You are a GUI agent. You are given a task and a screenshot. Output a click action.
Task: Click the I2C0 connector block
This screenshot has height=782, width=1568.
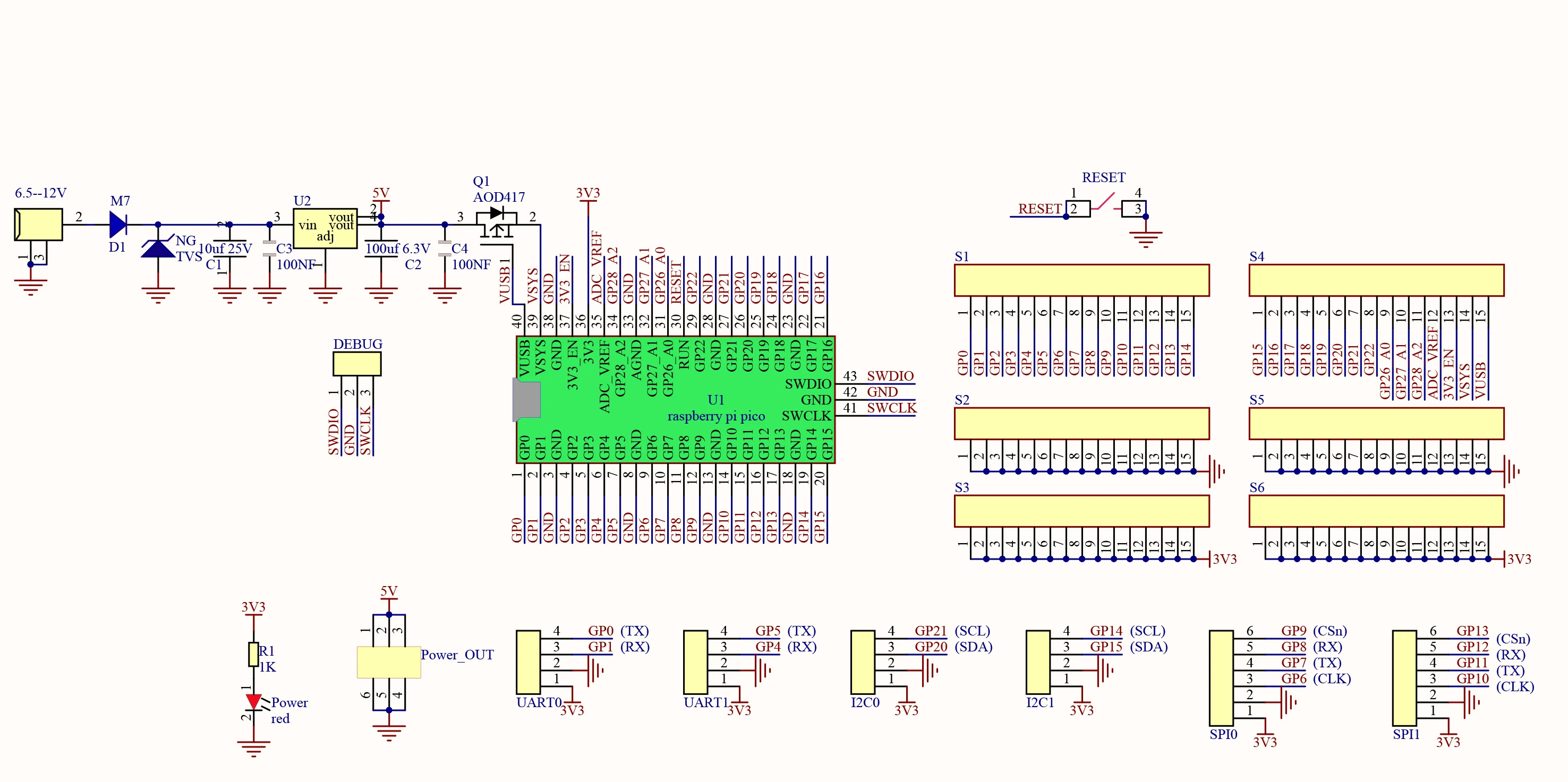(x=863, y=662)
